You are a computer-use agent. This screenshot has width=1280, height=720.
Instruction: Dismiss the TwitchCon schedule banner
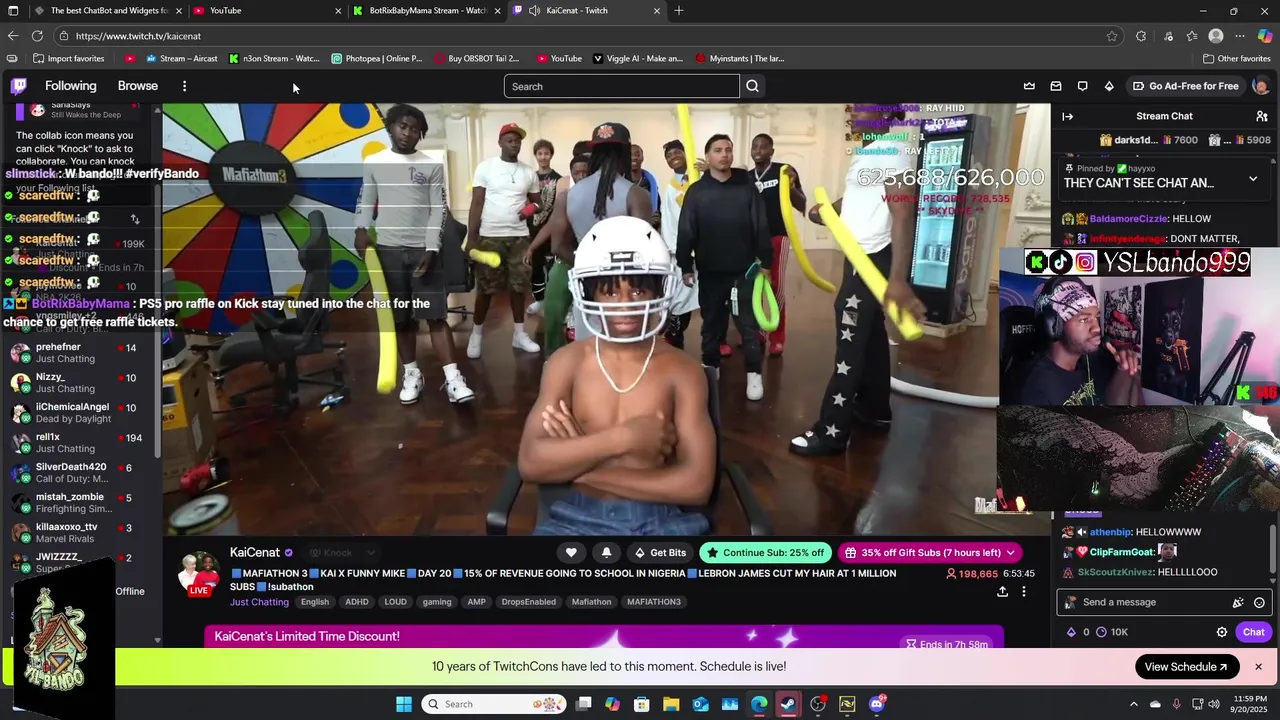tap(1258, 667)
